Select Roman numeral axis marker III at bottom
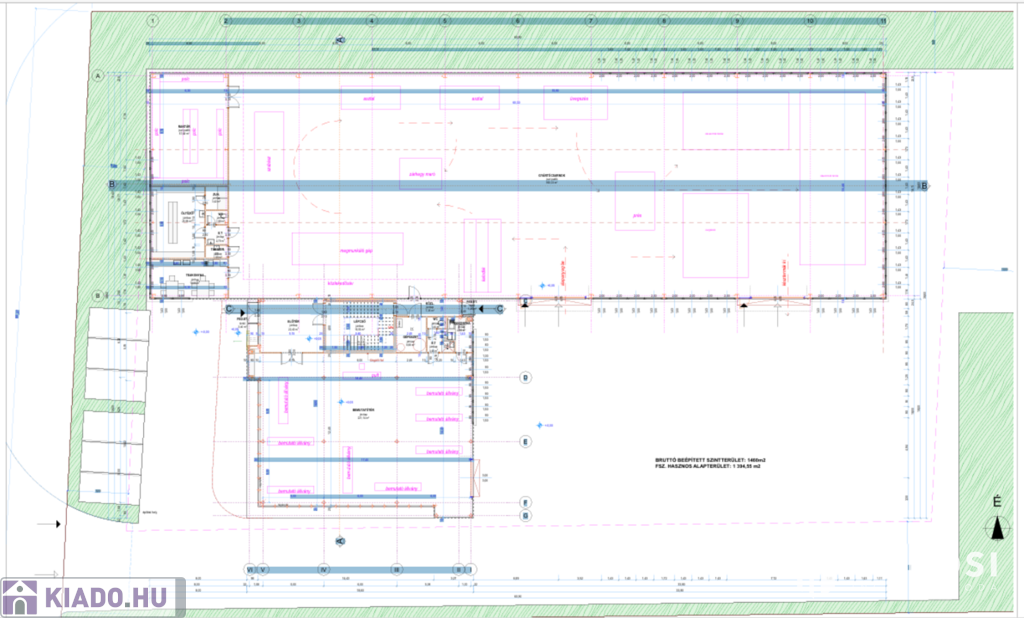The height and width of the screenshot is (618, 1024). click(x=396, y=568)
